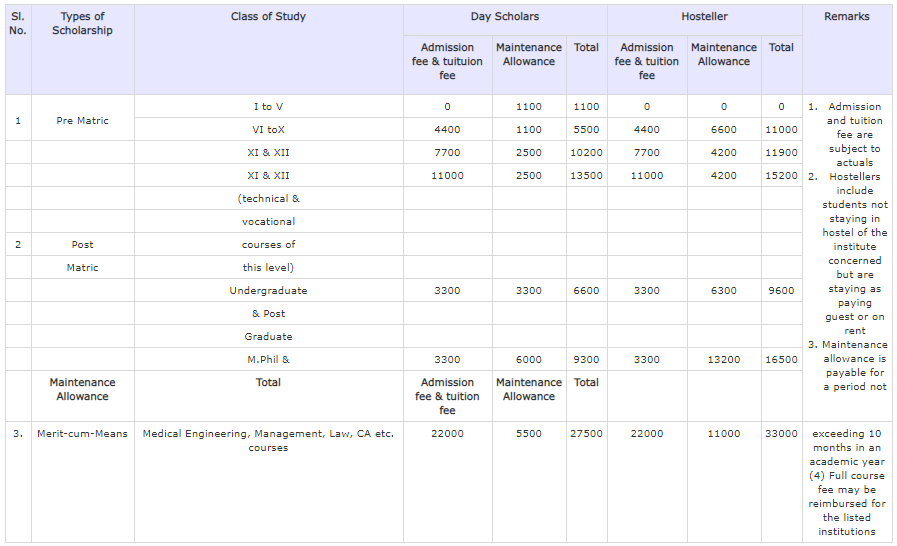Select the '27500' Merit-cum-Means total

pyautogui.click(x=586, y=434)
